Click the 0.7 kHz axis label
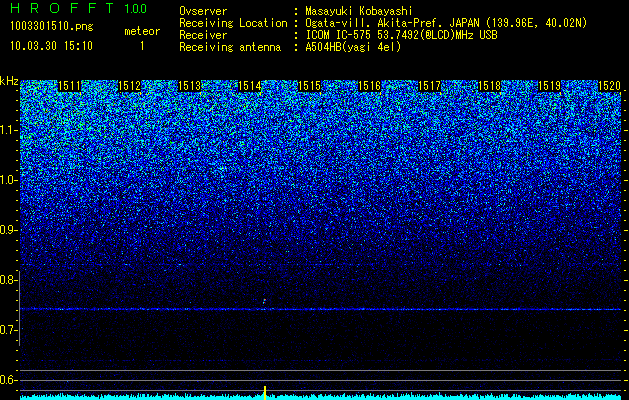The image size is (629, 400). [x=8, y=330]
